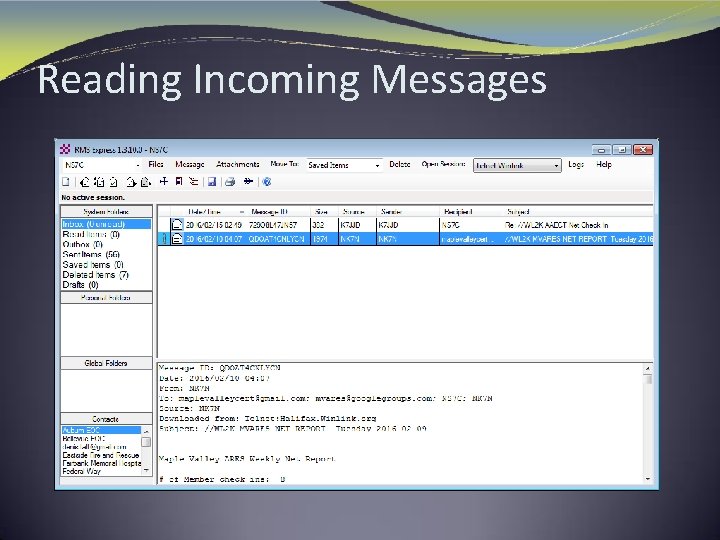
Task: Select the Inbox folder
Action: pos(106,224)
